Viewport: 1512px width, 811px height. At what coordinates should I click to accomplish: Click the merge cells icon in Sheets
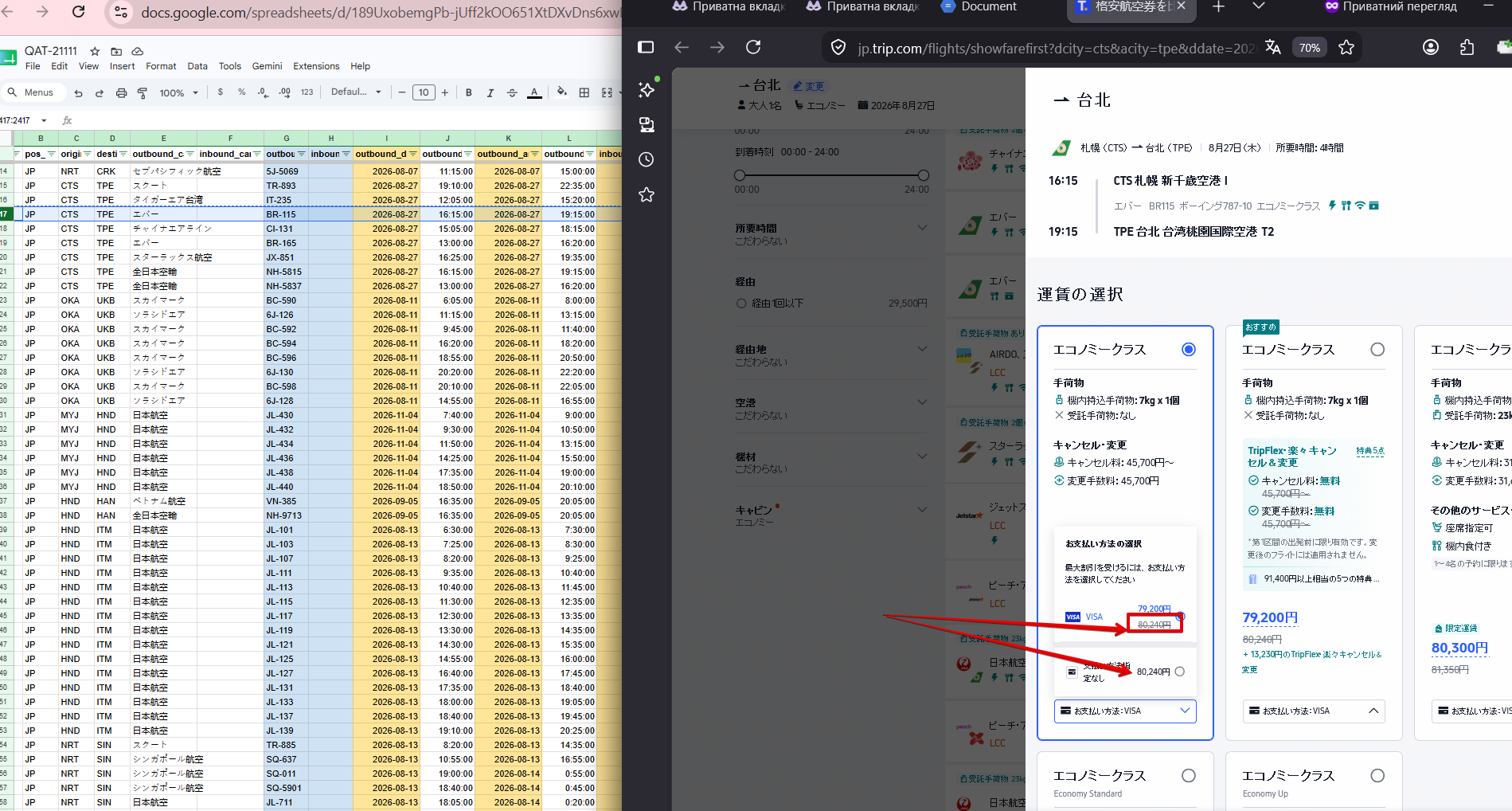(x=607, y=92)
